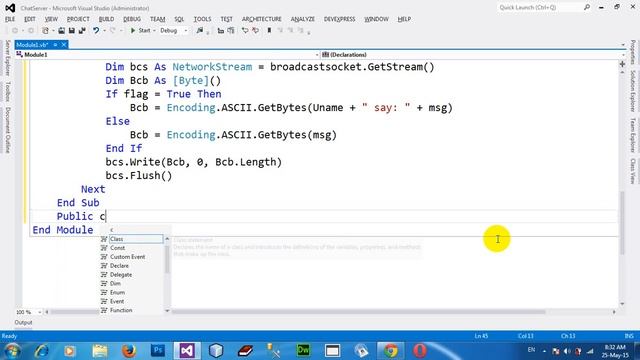Click the increase indent toolbar icon
The height and width of the screenshot is (360, 640).
tap(231, 31)
